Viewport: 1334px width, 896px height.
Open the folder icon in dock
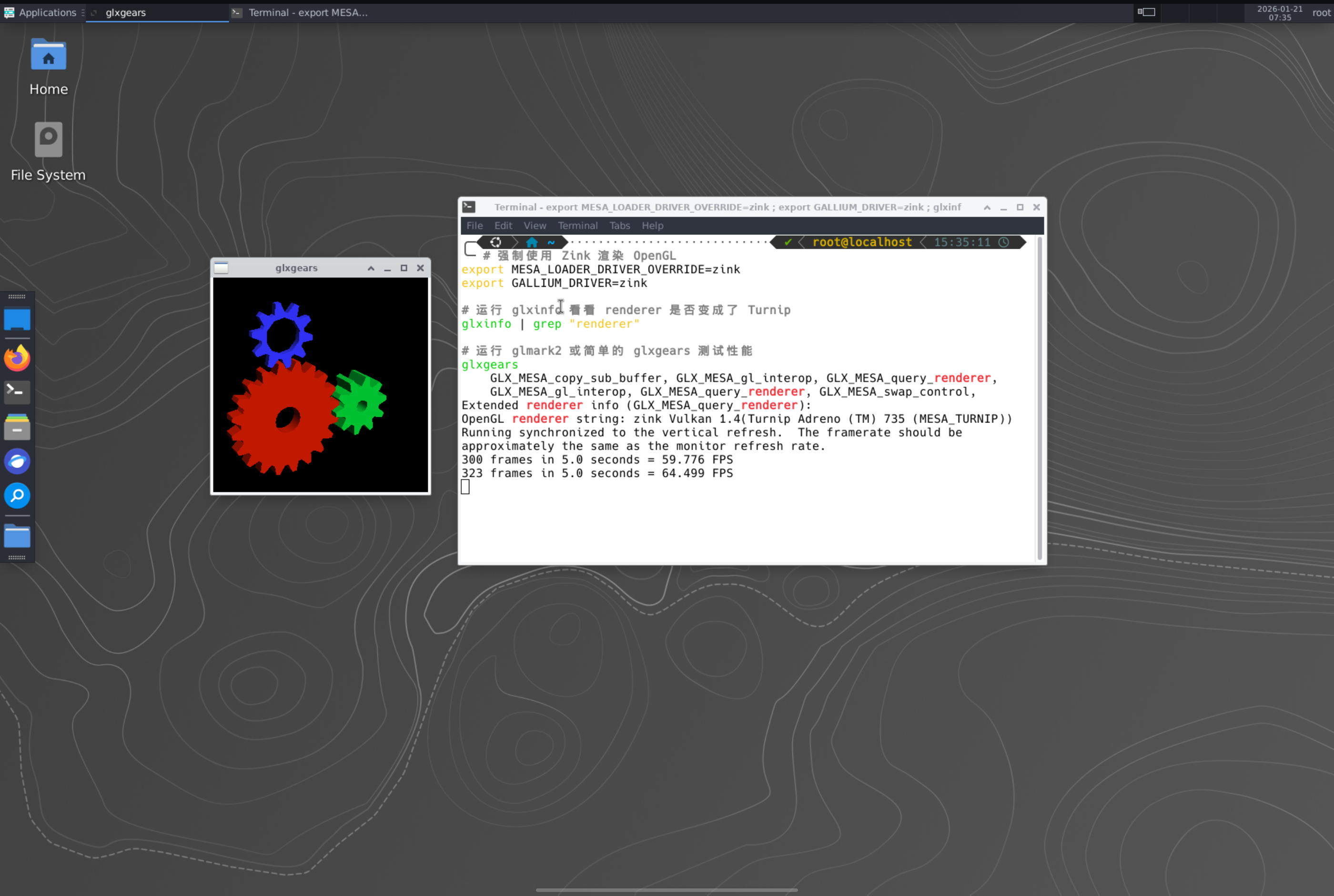click(17, 536)
